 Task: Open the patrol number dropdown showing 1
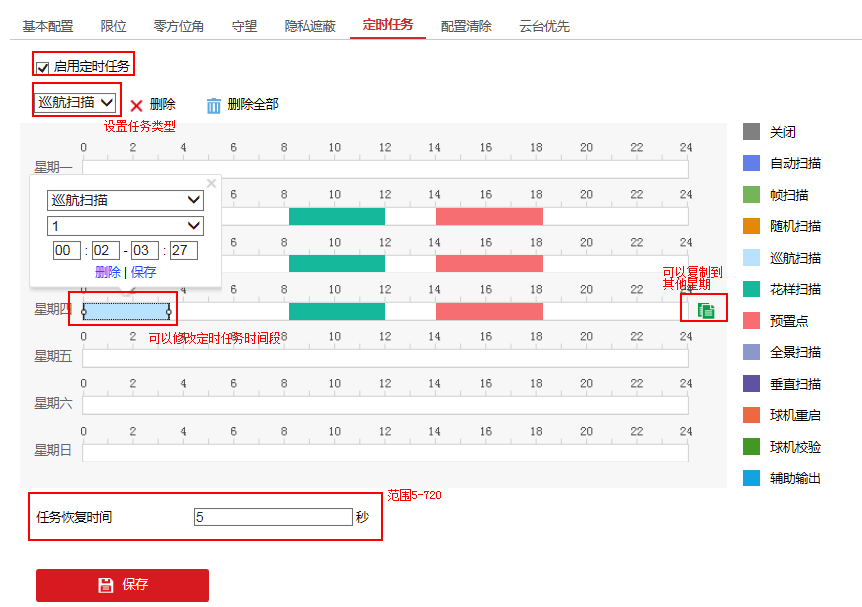point(125,226)
